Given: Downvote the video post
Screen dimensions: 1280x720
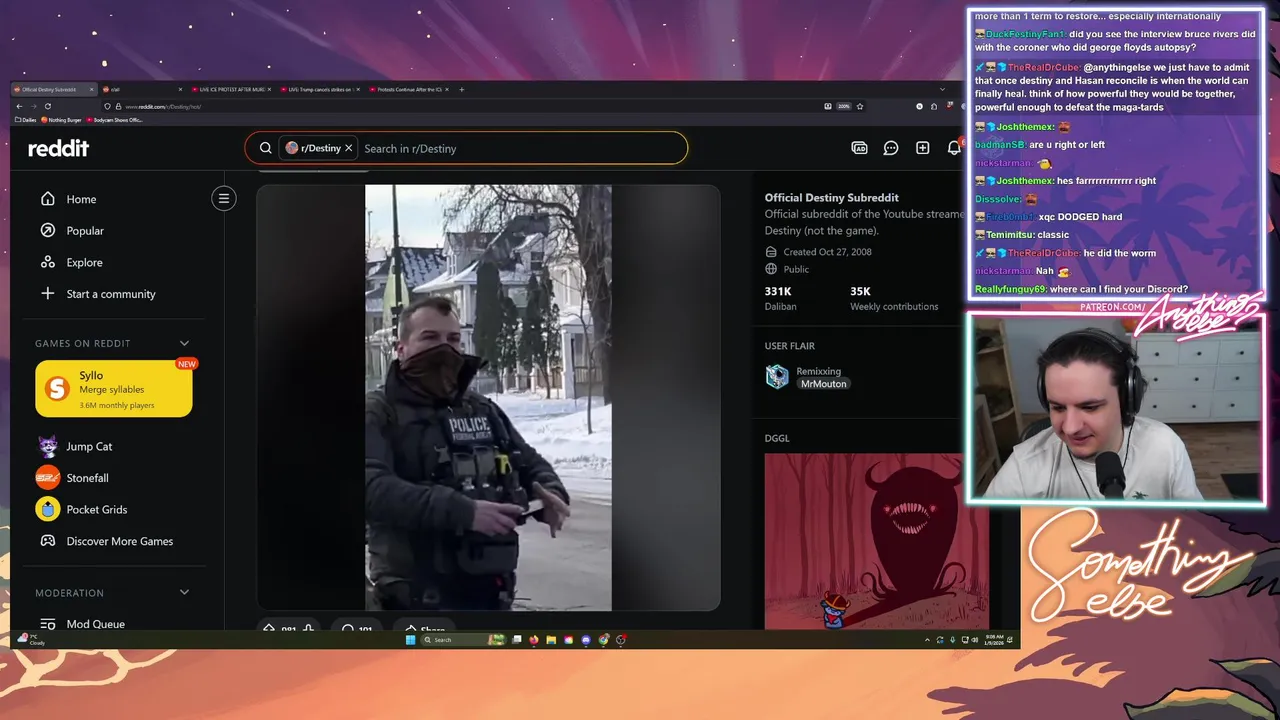Looking at the screenshot, I should 308,629.
